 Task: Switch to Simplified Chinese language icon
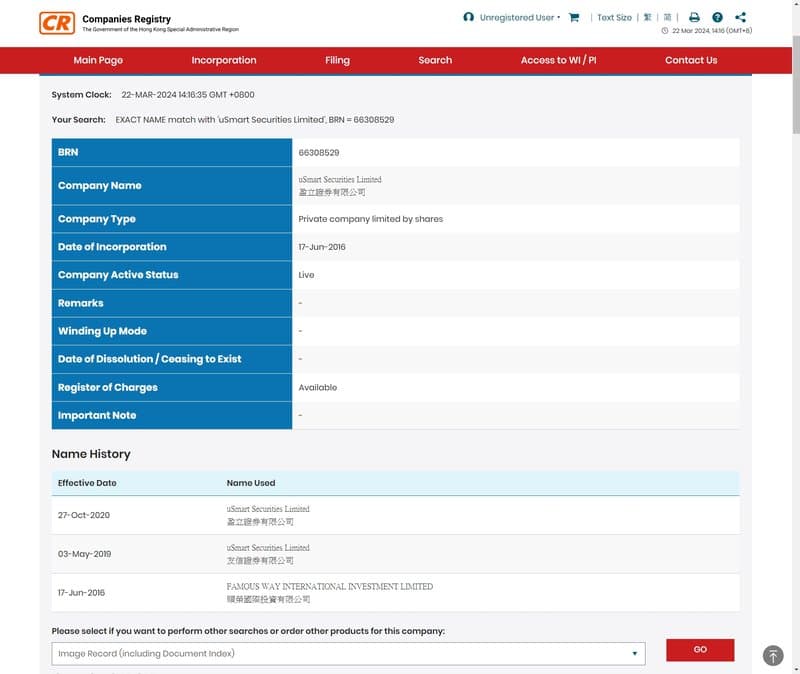pyautogui.click(x=667, y=18)
